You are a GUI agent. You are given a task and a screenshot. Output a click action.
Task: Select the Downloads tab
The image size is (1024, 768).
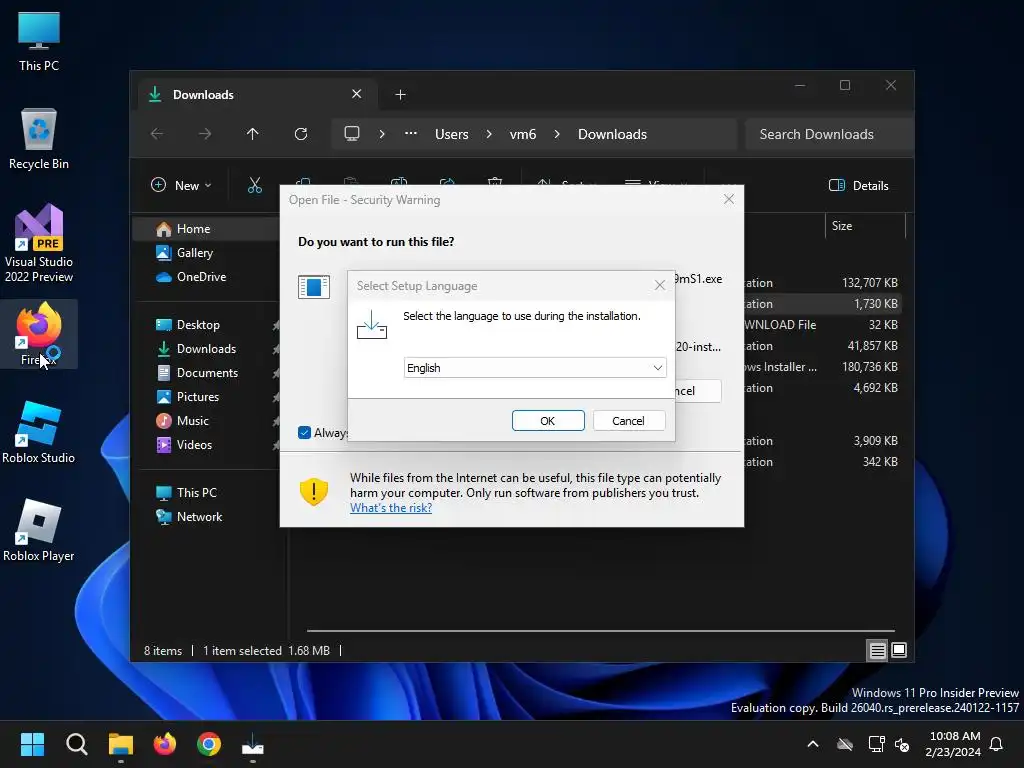click(258, 95)
